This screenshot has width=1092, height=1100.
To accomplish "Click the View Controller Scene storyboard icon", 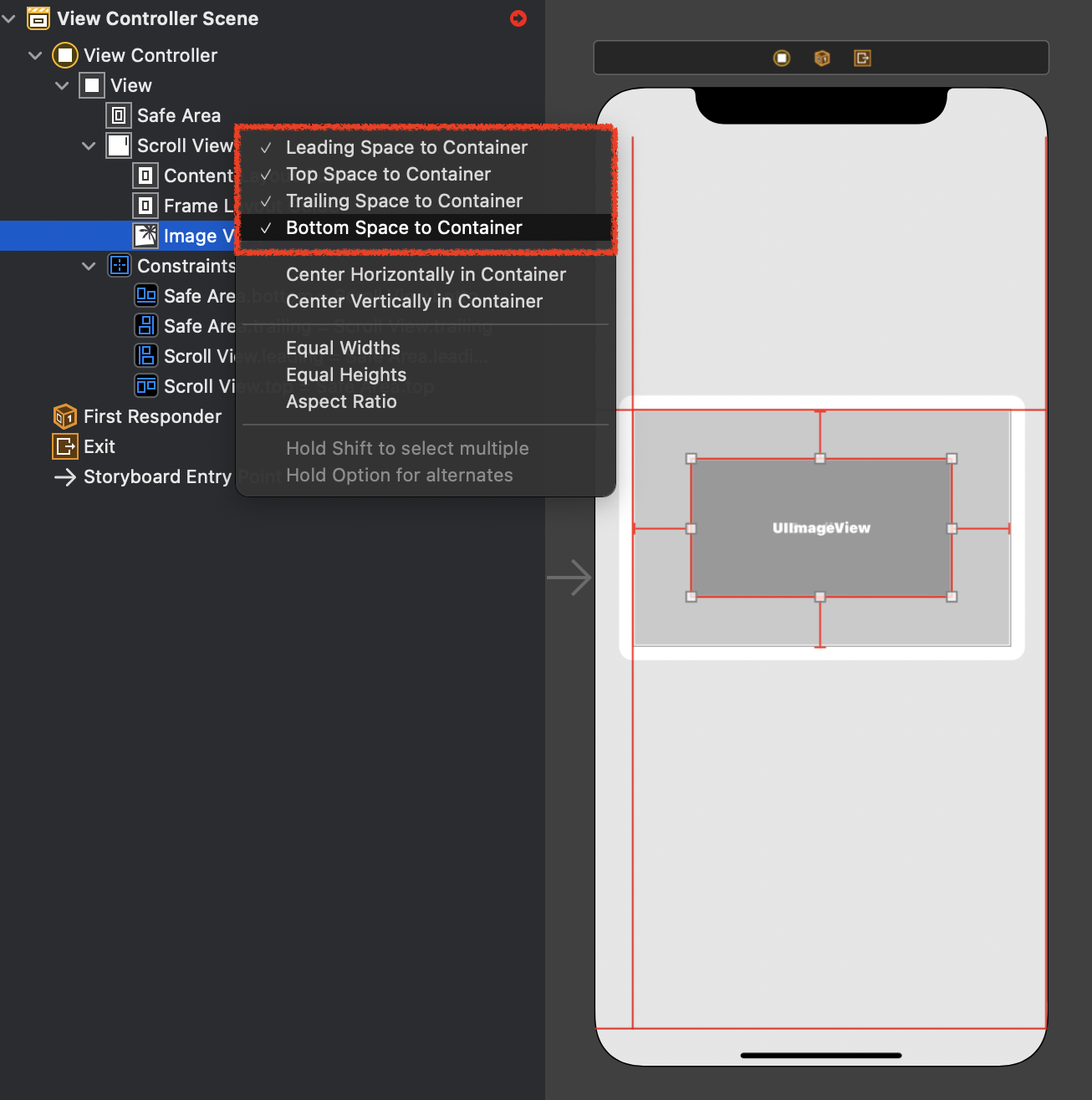I will click(38, 18).
